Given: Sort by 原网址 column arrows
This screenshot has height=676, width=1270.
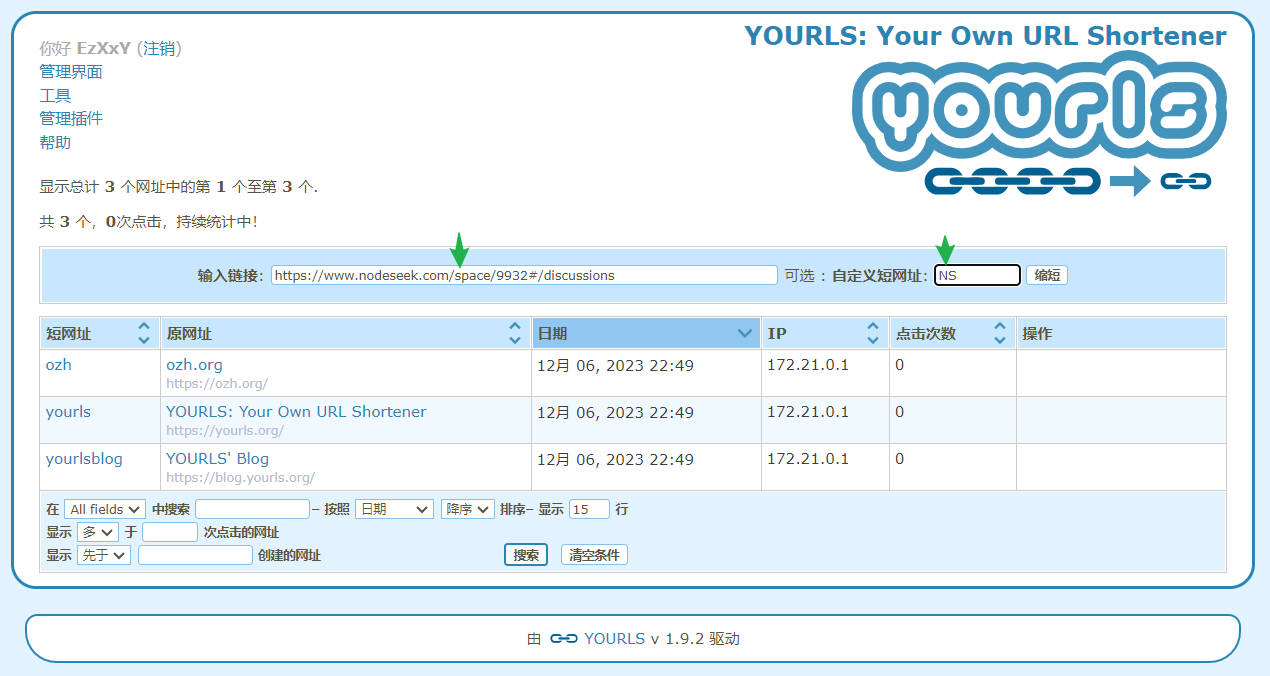Looking at the screenshot, I should tap(515, 333).
